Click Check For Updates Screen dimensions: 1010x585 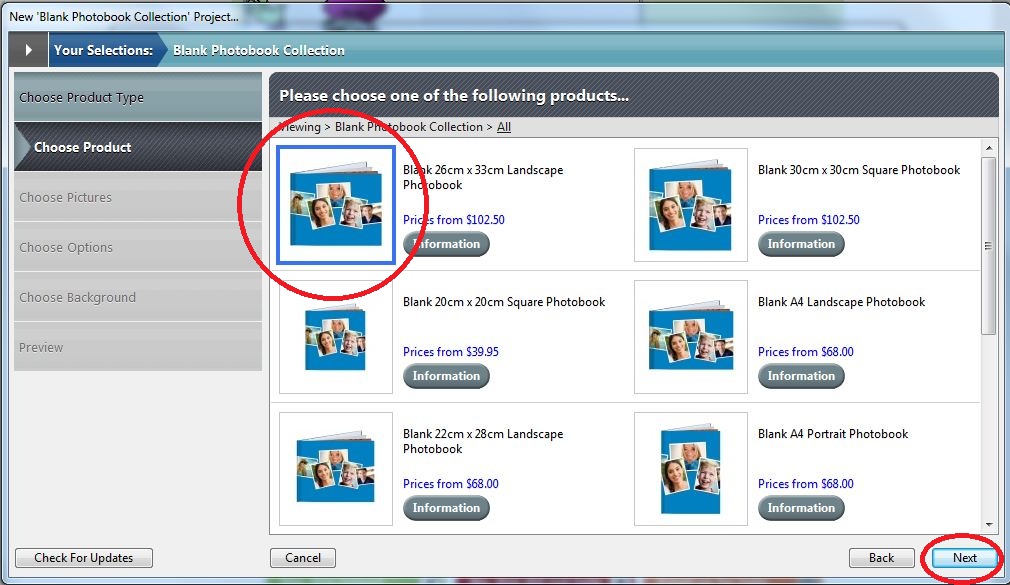pos(84,558)
